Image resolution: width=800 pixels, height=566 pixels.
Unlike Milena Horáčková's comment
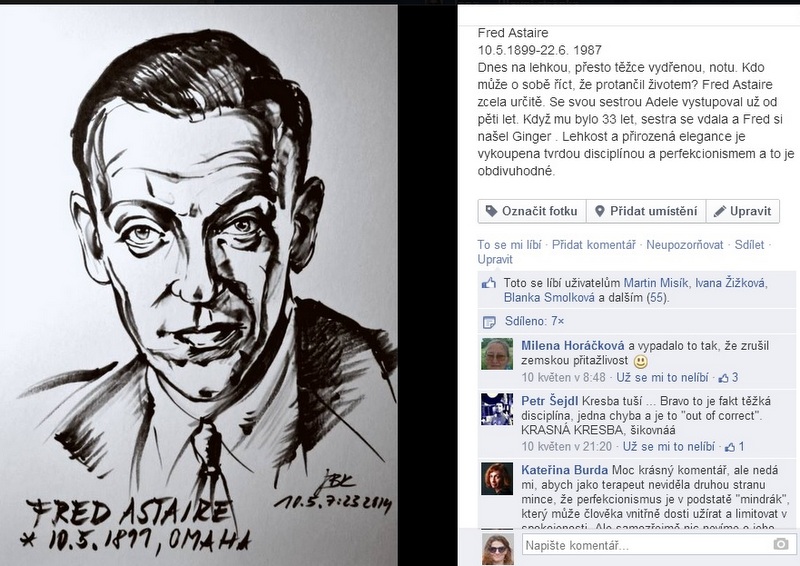[662, 378]
